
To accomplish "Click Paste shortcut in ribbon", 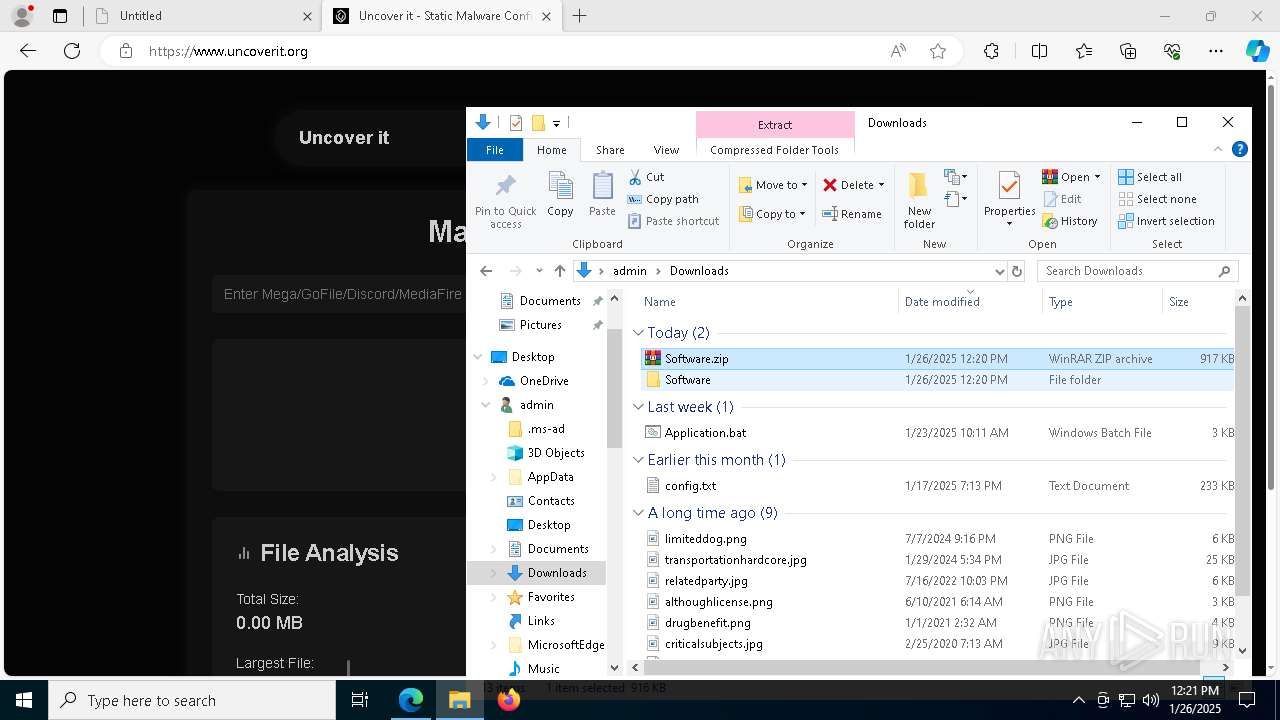I will point(673,221).
